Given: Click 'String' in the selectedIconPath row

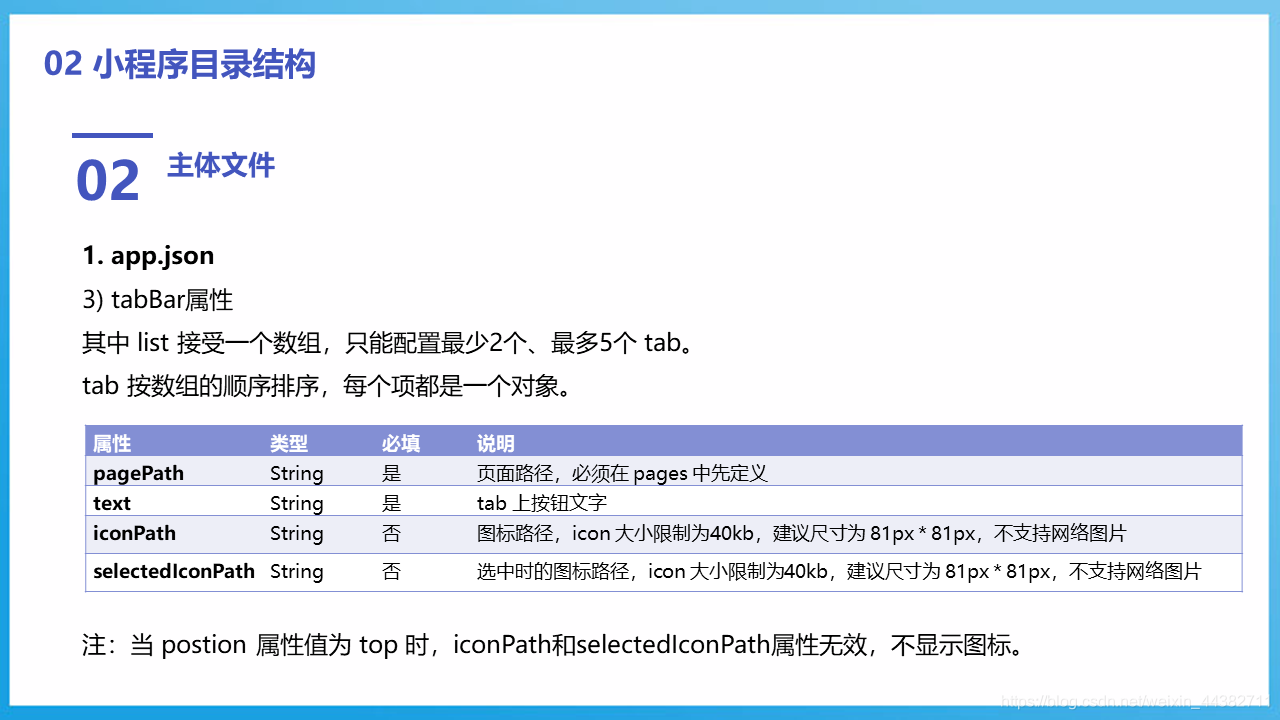Looking at the screenshot, I should (x=297, y=571).
